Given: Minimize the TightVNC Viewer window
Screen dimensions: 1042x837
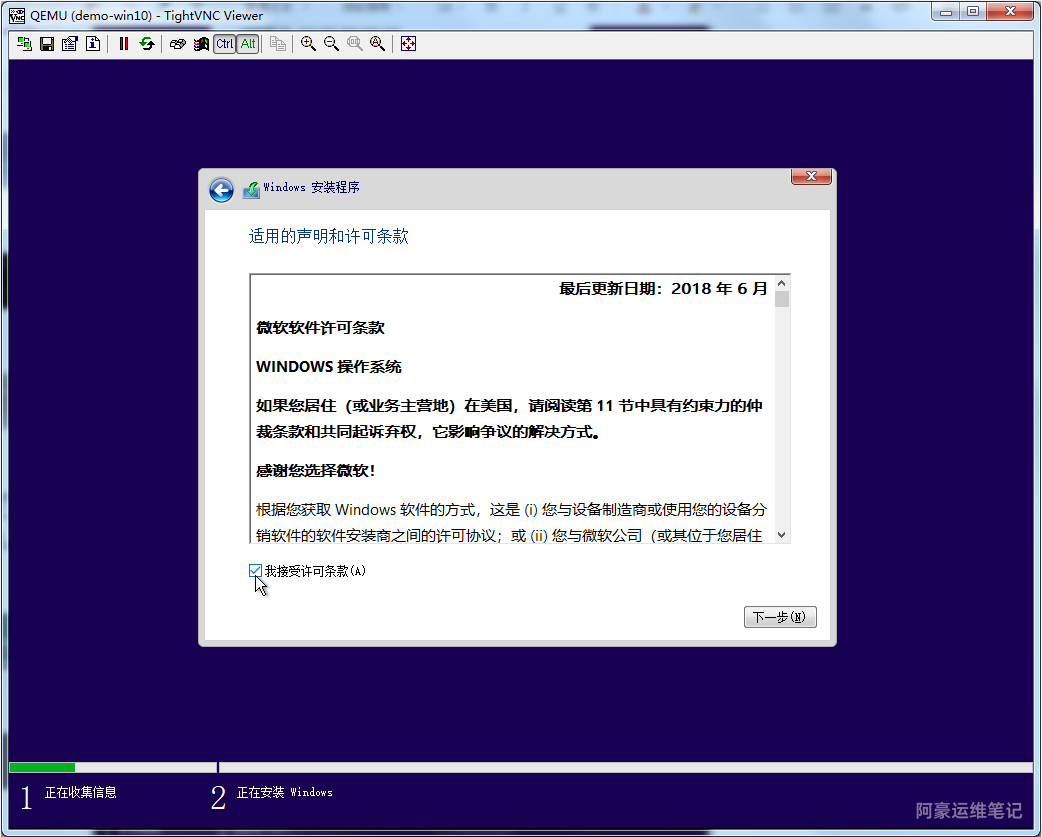Looking at the screenshot, I should click(946, 11).
